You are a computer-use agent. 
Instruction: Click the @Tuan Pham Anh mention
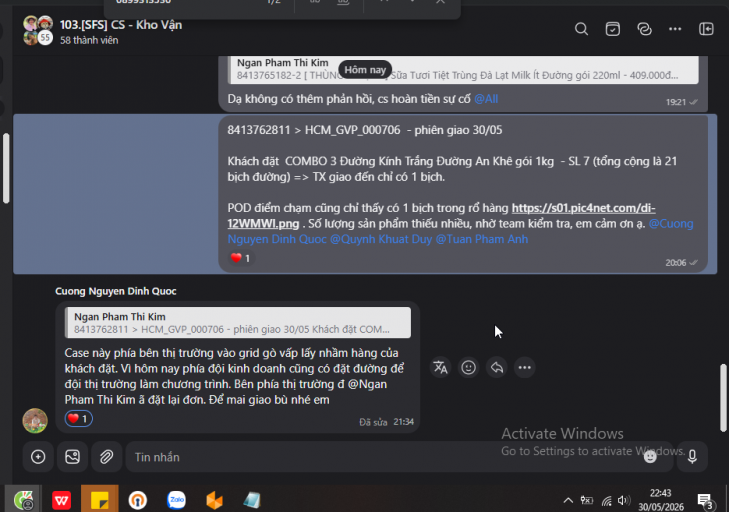tap(482, 239)
